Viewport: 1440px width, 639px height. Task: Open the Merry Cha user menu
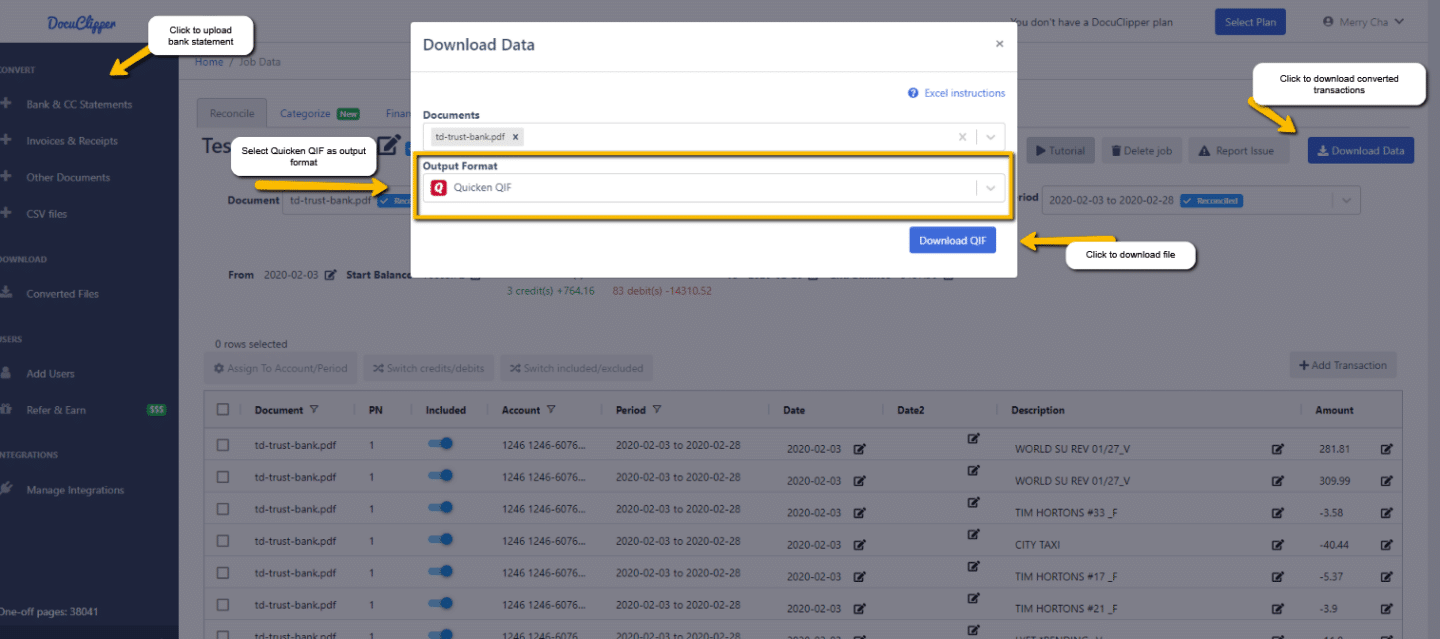(1362, 22)
